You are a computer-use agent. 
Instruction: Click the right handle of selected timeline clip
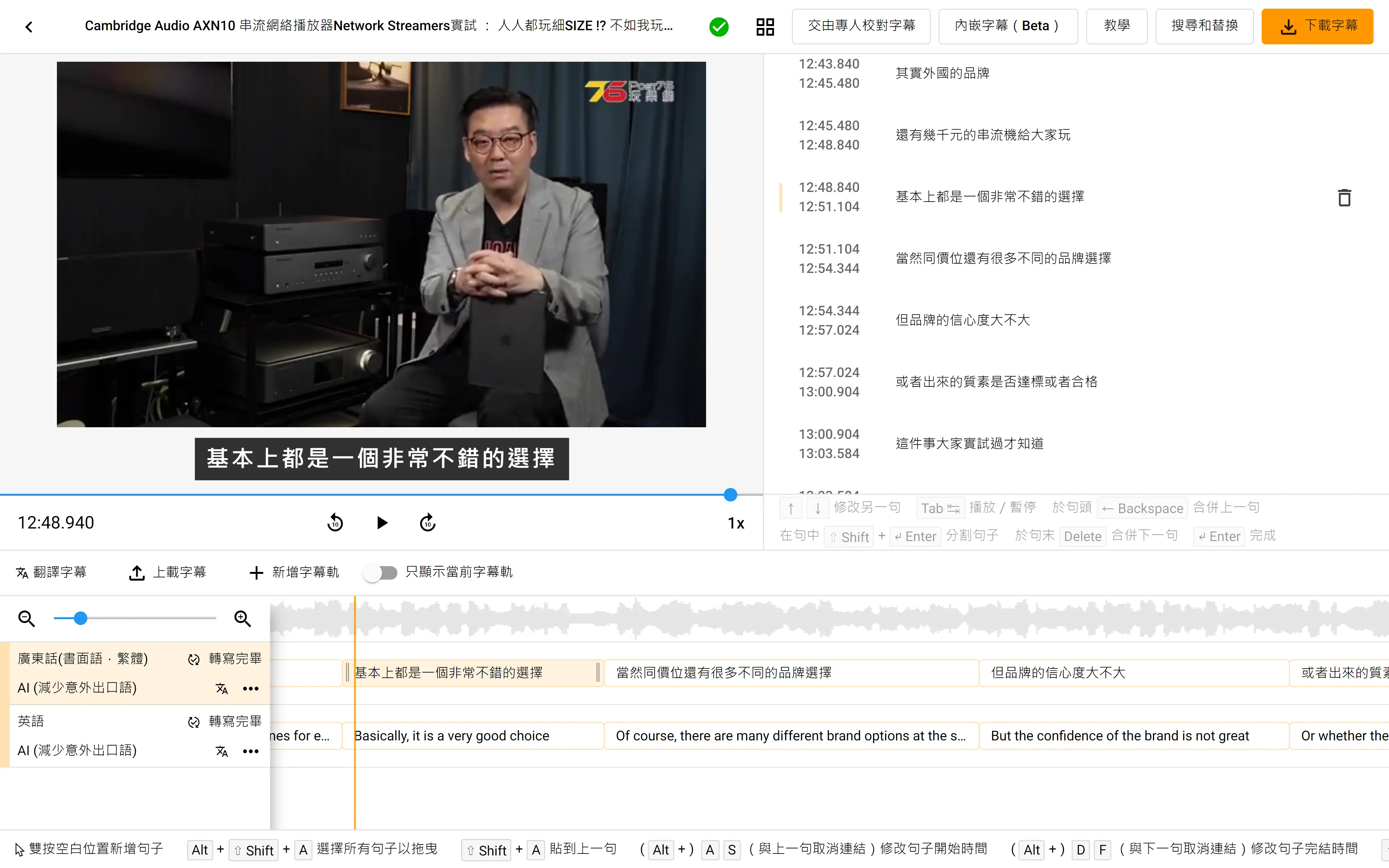[598, 672]
